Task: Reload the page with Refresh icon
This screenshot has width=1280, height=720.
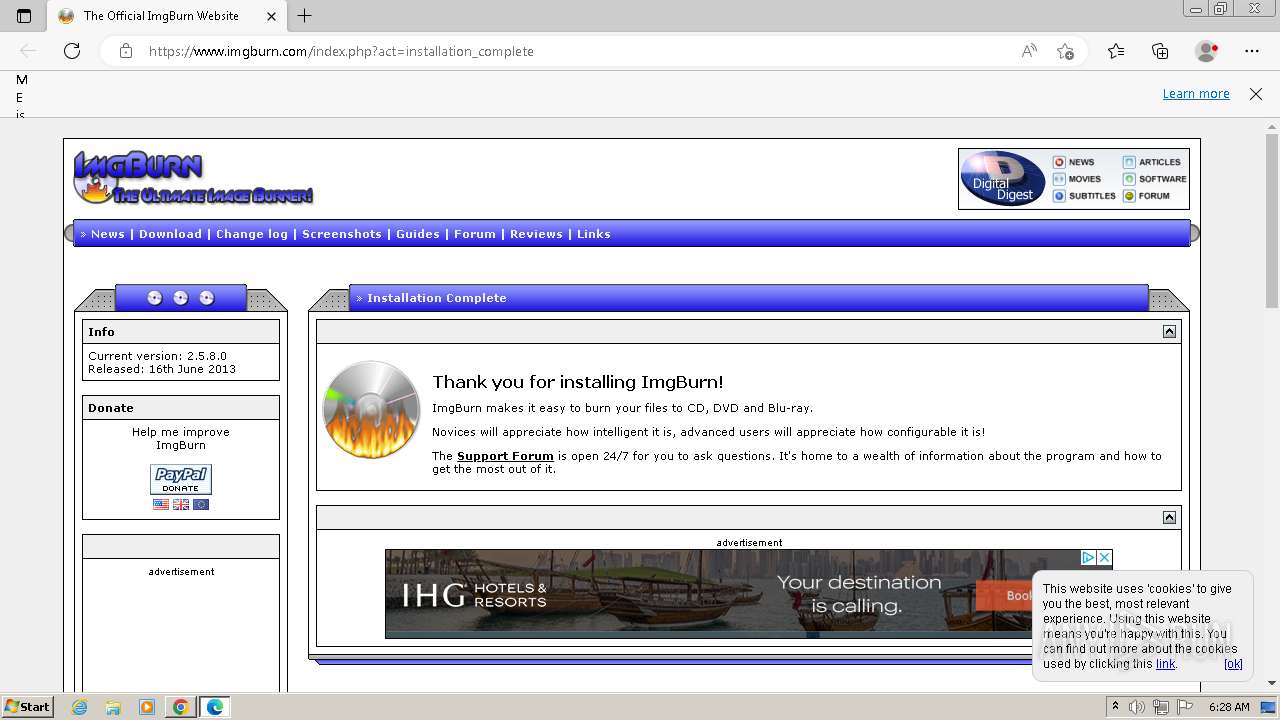Action: (72, 51)
